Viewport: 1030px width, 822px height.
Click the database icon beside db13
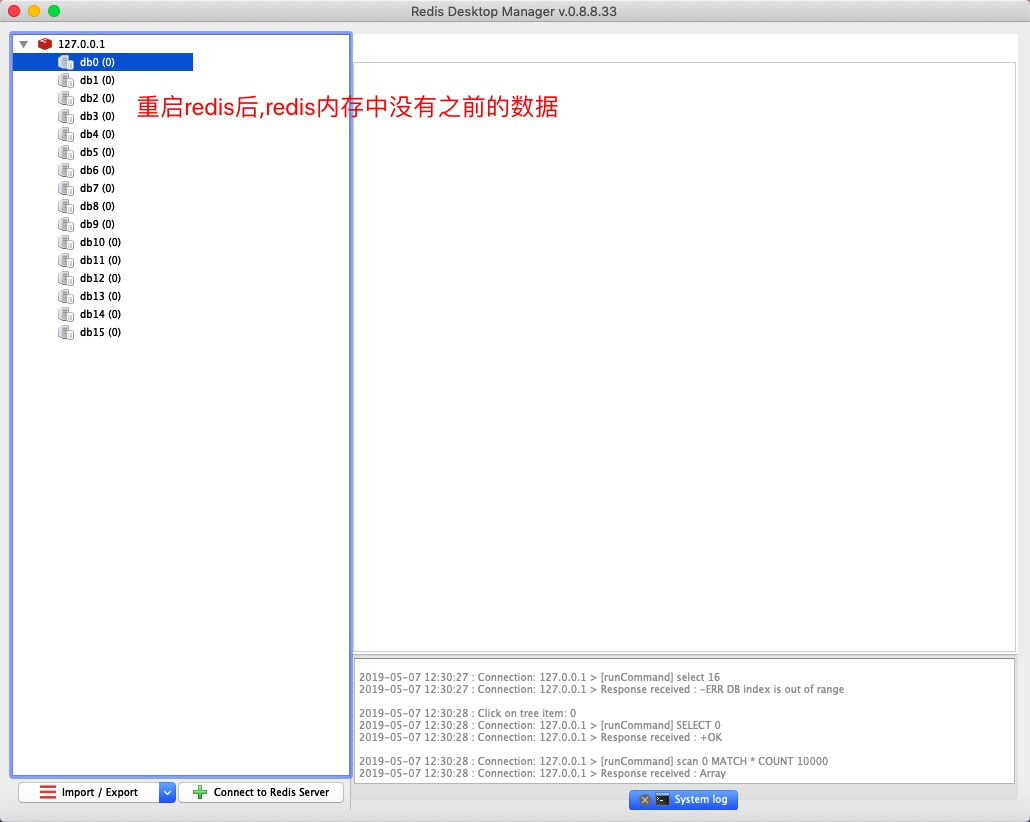66,296
